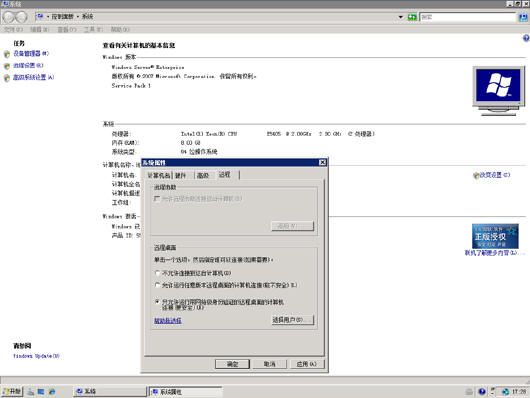Click gray tray icon left of help icon
Viewport: 530px width, 398px height.
469,392
